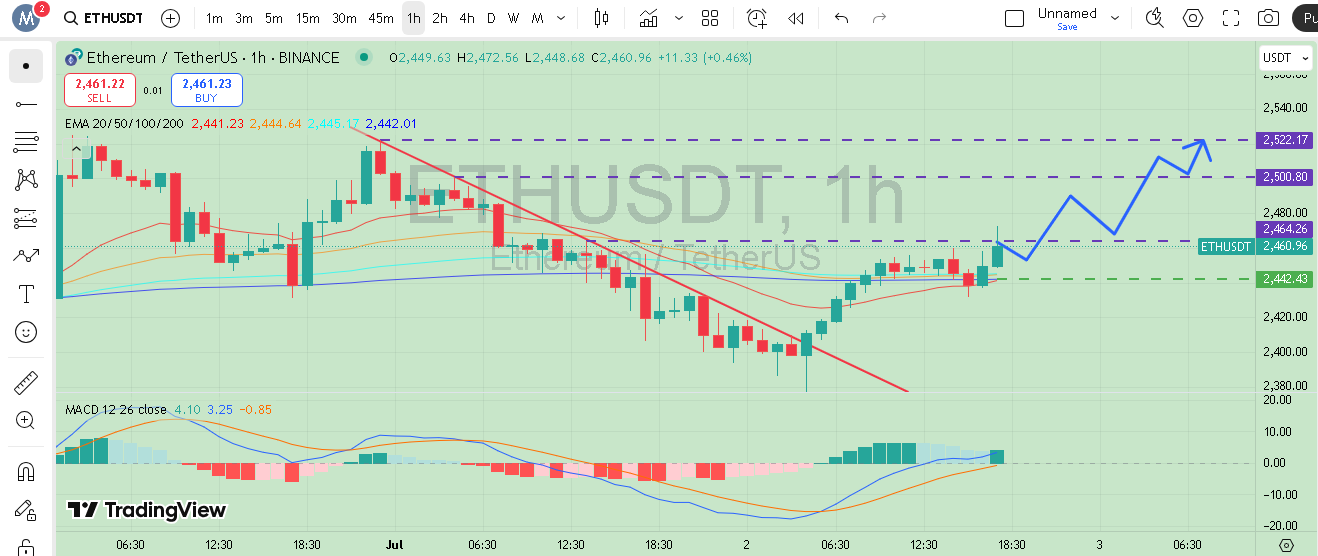1318x556 pixels.
Task: Click the 2,500.80 price level label
Action: [x=1285, y=177]
